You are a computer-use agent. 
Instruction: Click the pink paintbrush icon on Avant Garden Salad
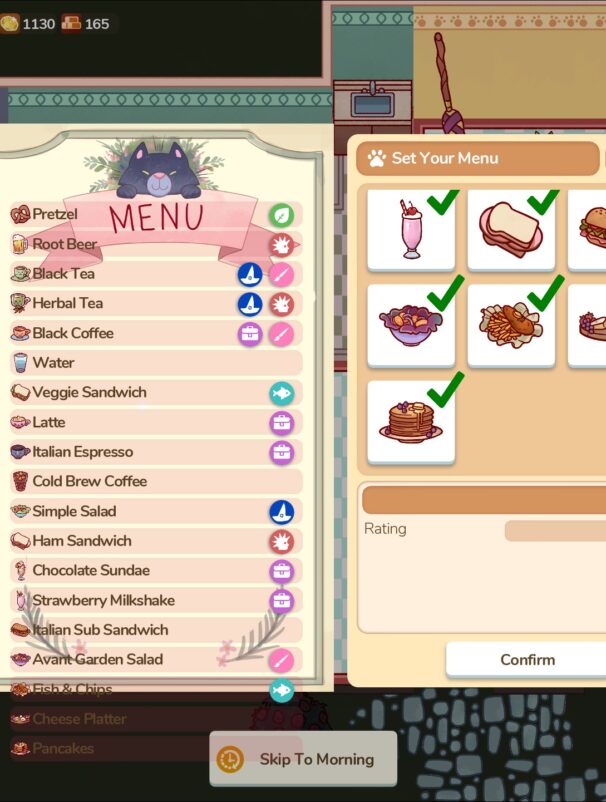pos(281,660)
